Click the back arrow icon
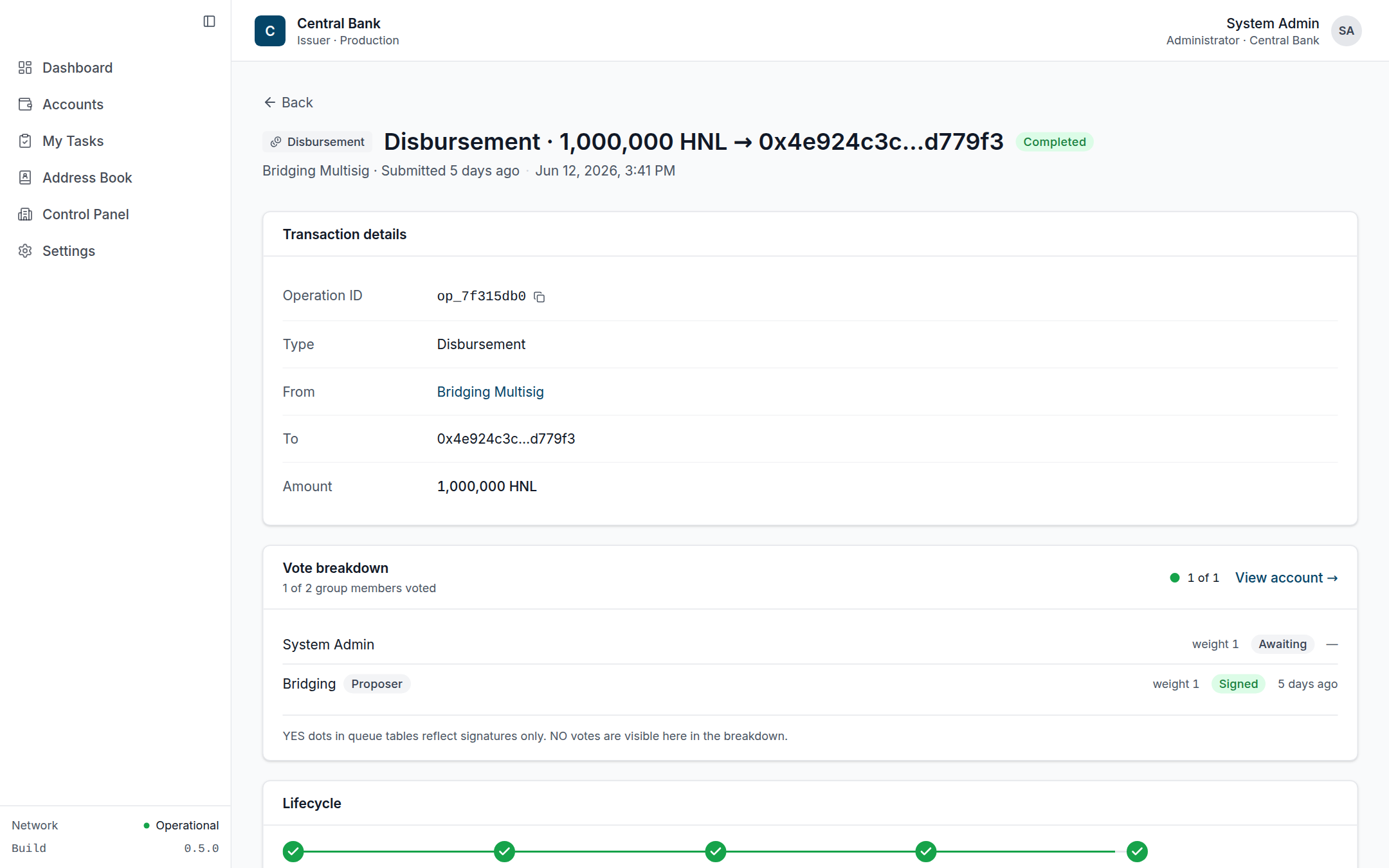 tap(269, 102)
